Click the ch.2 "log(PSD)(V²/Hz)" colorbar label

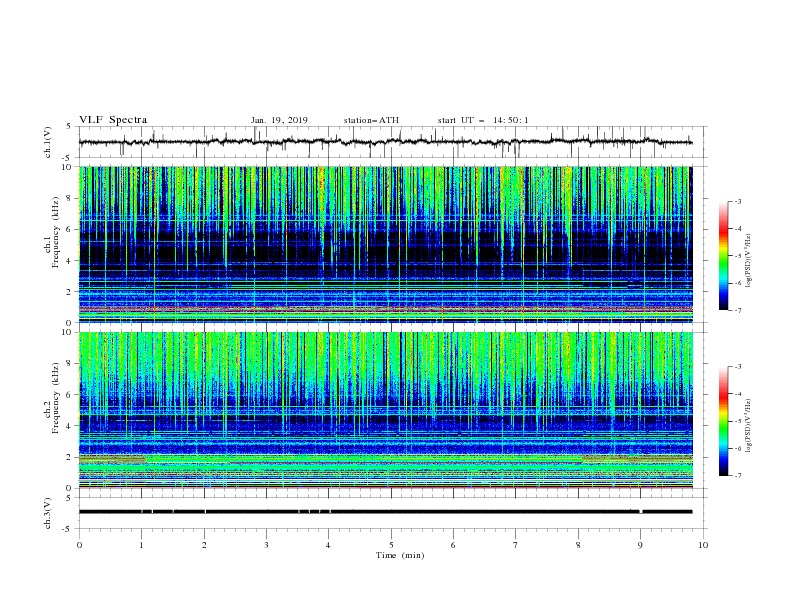(748, 426)
